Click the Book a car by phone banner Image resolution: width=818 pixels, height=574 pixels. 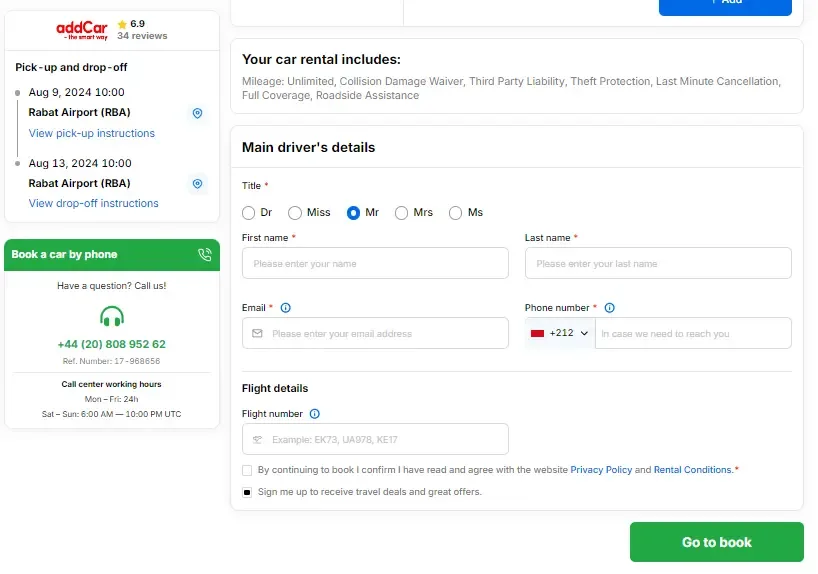(x=112, y=255)
